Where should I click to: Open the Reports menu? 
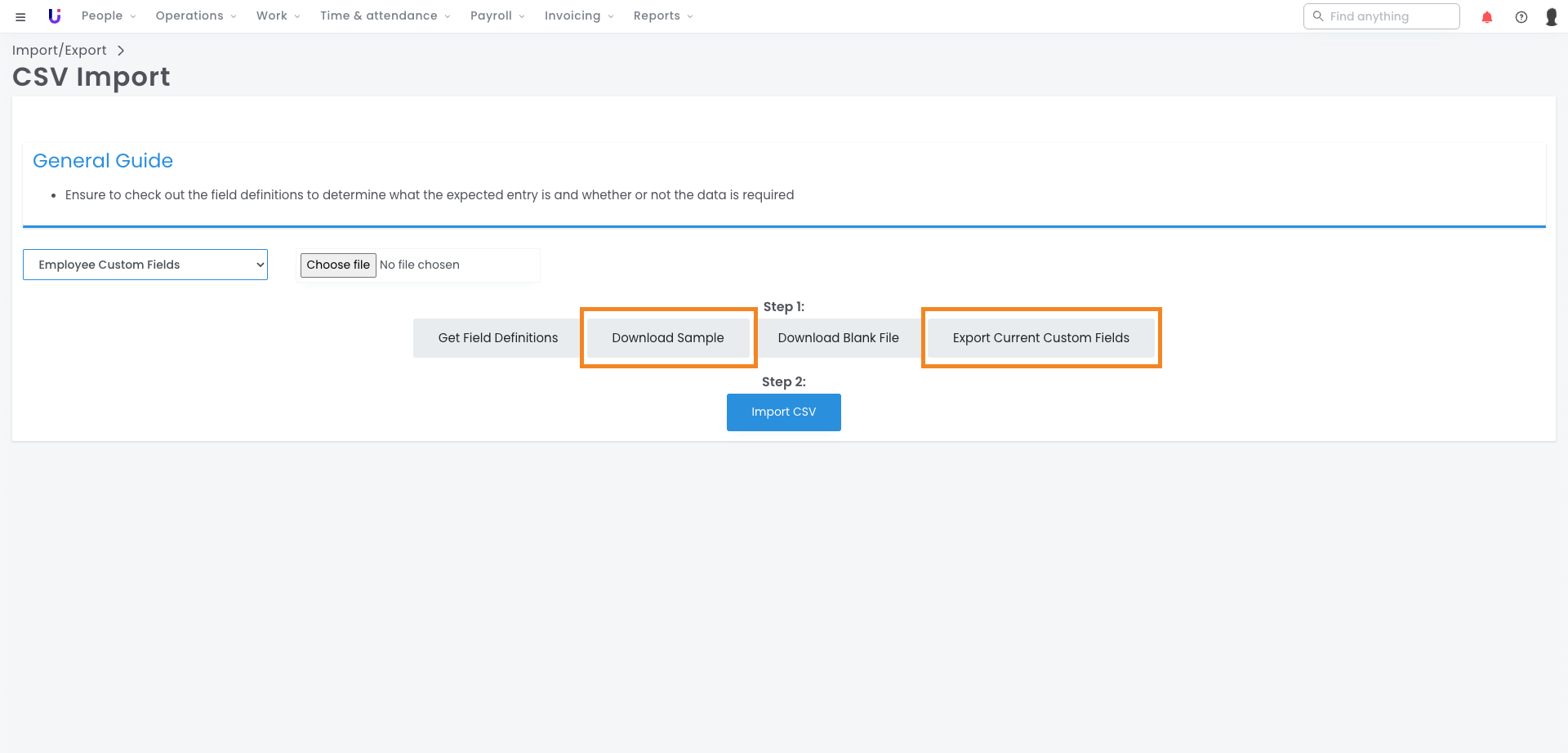click(x=662, y=16)
